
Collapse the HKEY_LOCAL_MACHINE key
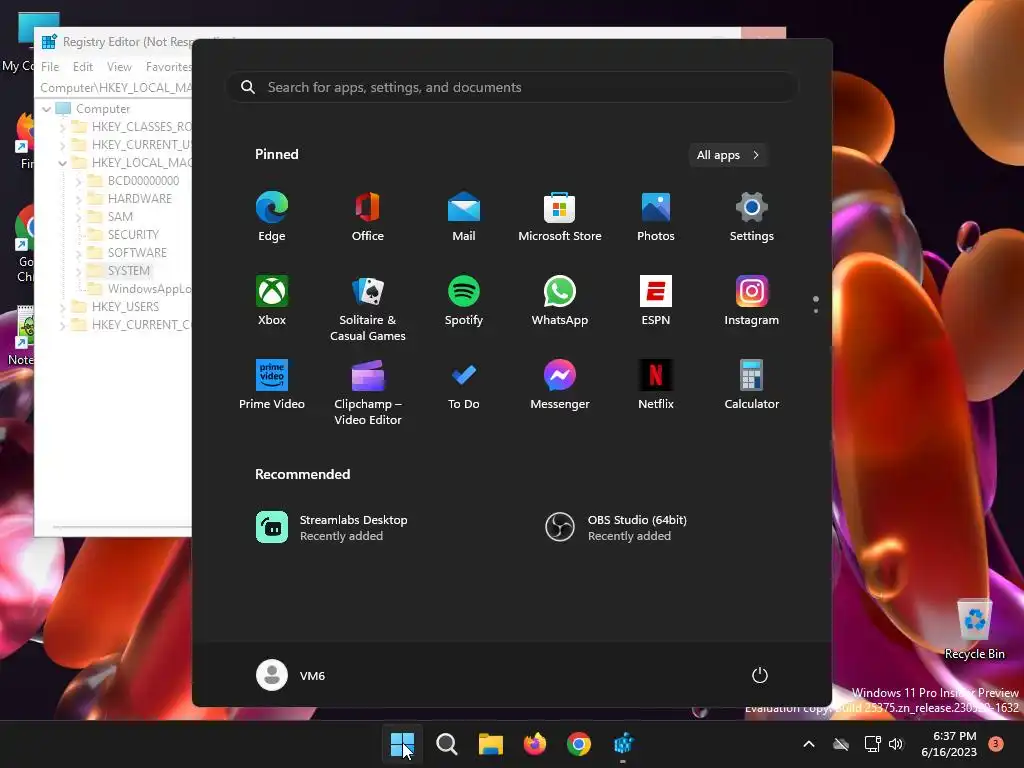[63, 163]
